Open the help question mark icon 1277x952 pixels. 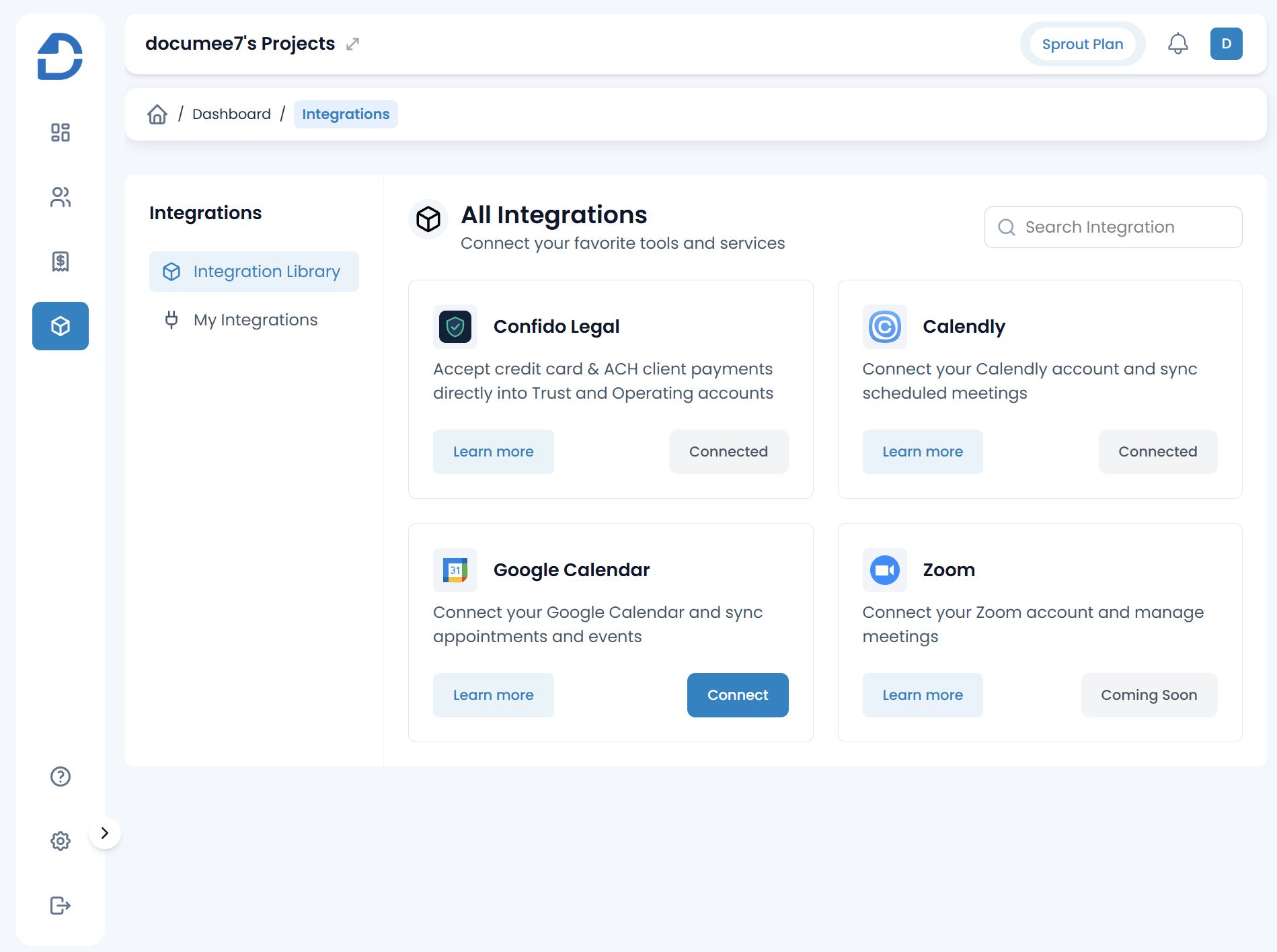(61, 777)
